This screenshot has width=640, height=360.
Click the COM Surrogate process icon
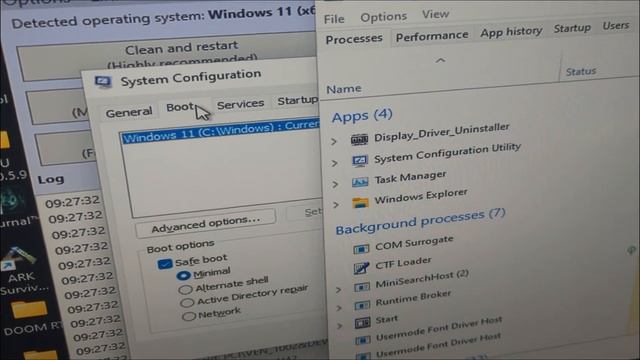[361, 249]
